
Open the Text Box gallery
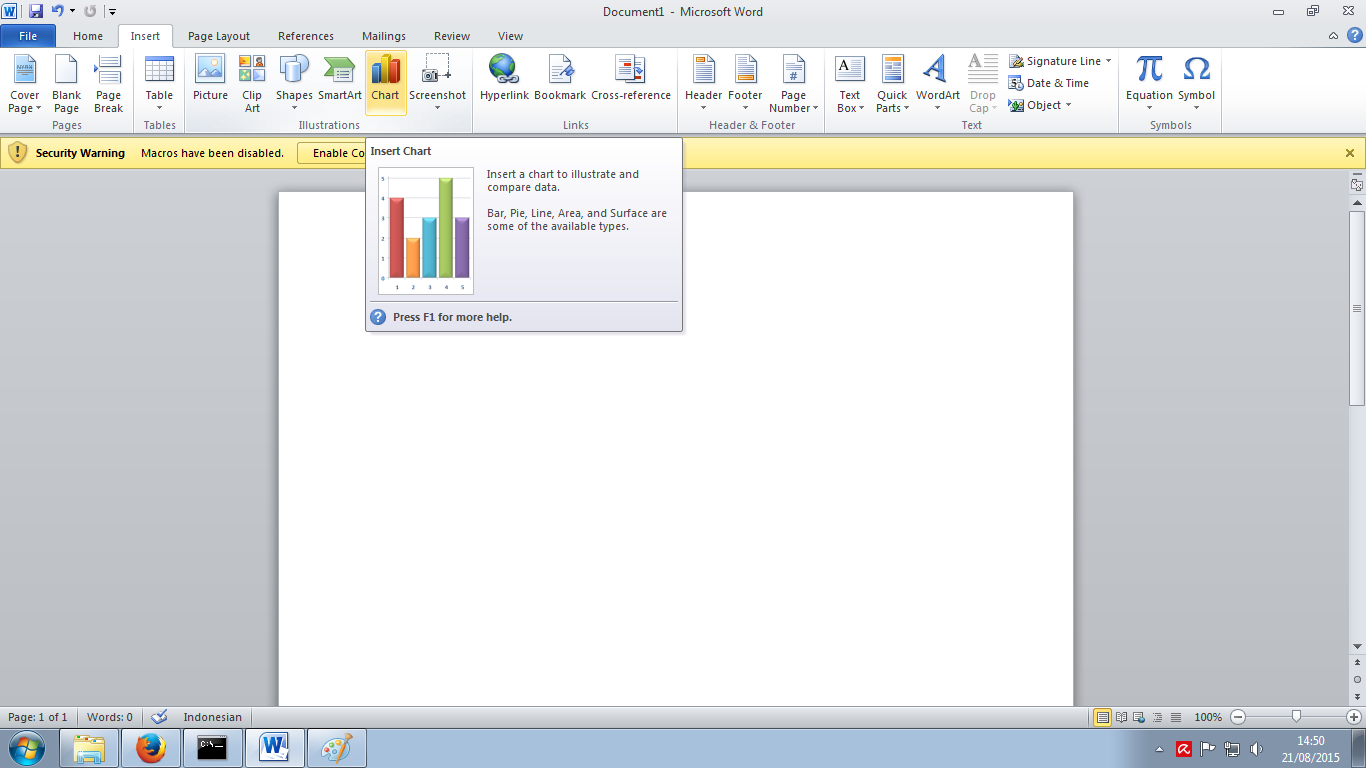(850, 84)
